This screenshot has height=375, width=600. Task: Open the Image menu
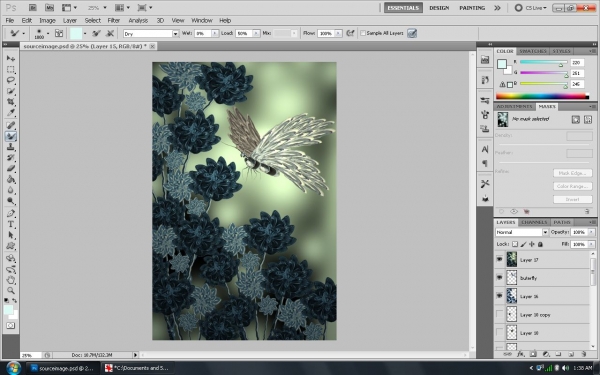click(x=47, y=21)
